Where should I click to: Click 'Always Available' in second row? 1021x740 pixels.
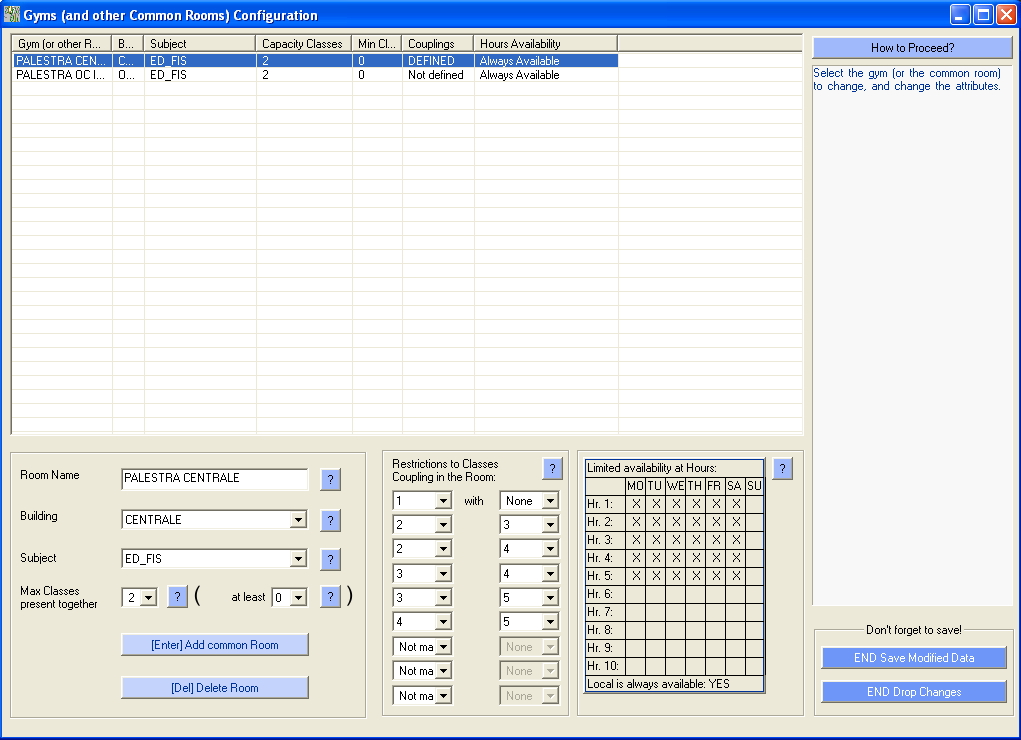(x=520, y=75)
